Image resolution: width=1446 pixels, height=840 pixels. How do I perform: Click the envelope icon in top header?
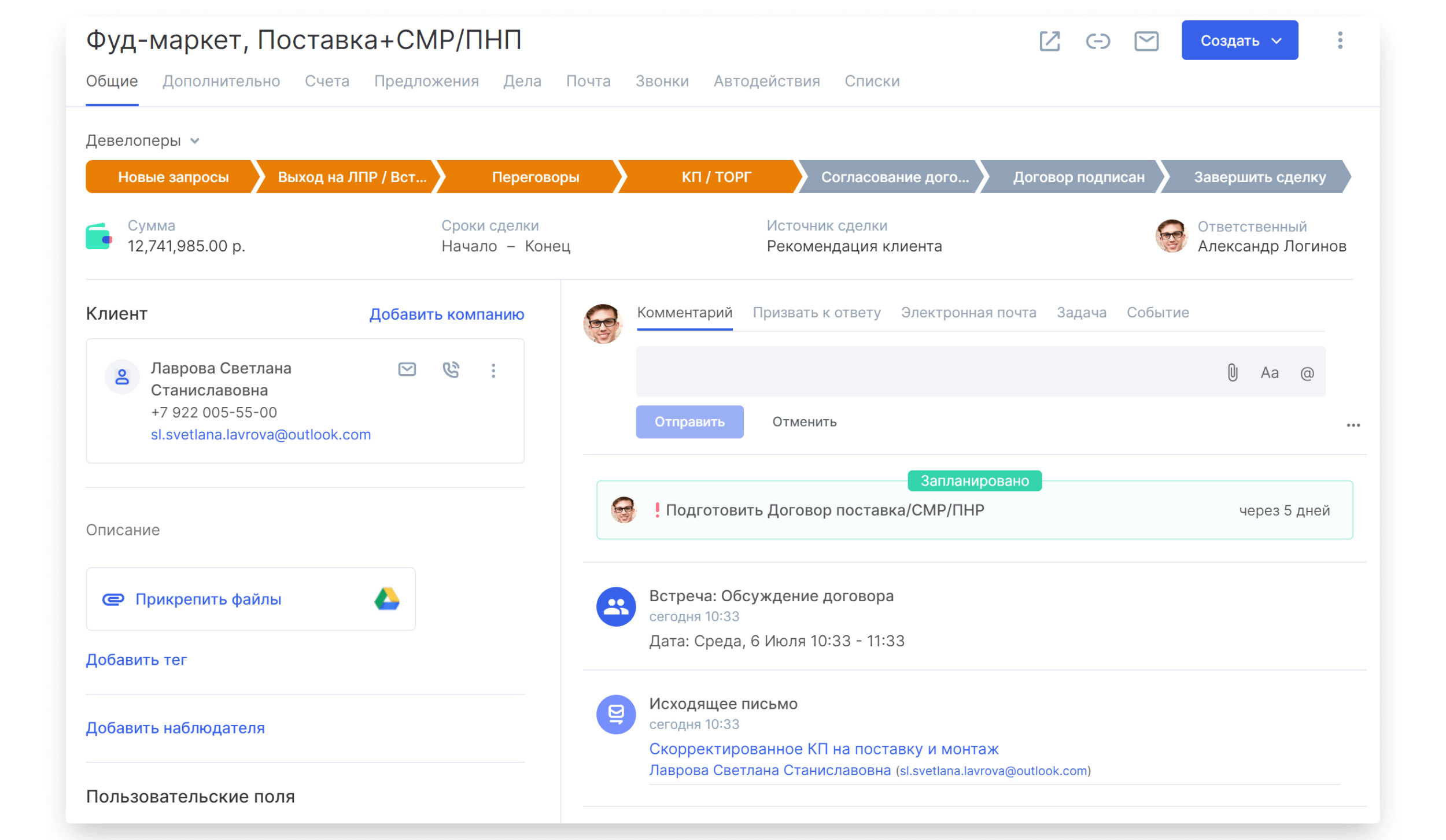point(1146,41)
